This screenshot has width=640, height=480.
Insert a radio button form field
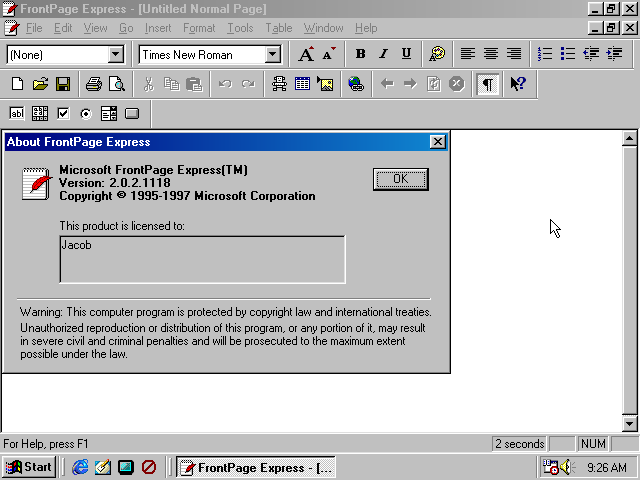[86, 113]
